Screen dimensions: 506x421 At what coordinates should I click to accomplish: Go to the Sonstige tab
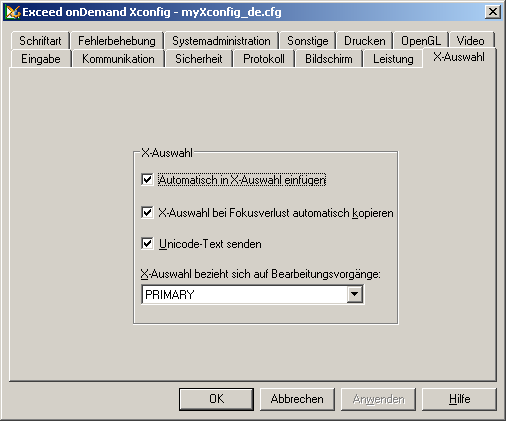click(x=307, y=41)
